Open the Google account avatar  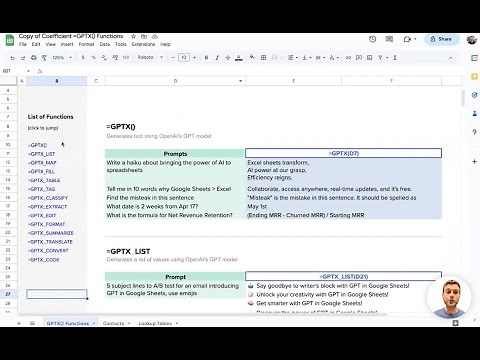(x=472, y=39)
